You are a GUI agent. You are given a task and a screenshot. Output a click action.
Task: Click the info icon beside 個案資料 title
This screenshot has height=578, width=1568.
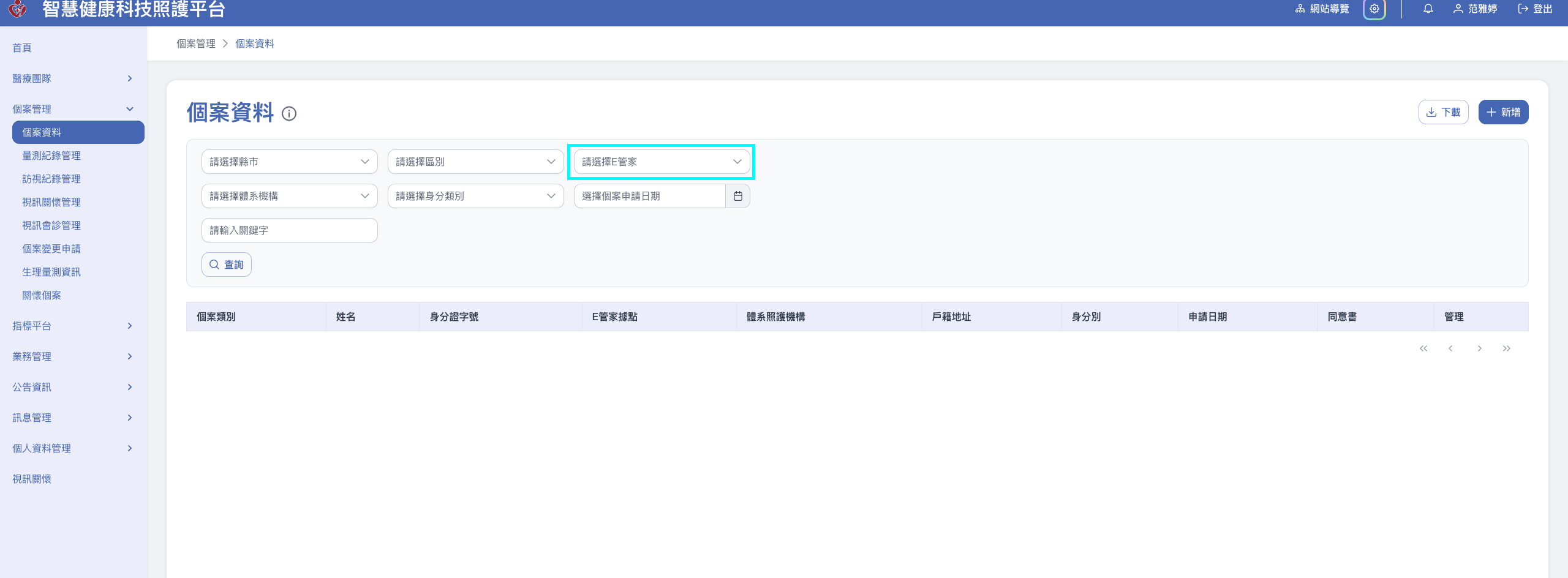coord(289,114)
